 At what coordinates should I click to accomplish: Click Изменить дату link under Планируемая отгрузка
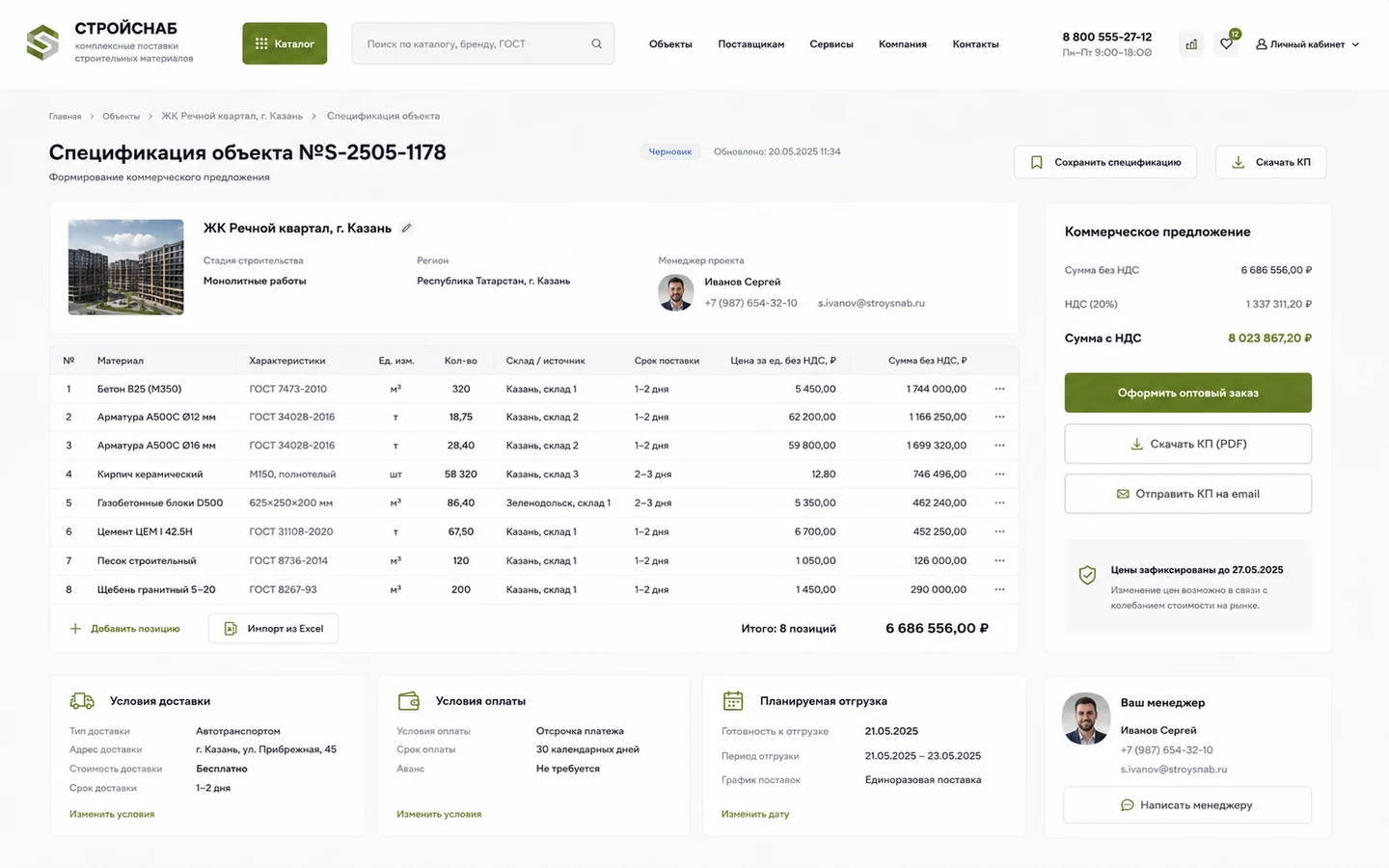click(x=755, y=814)
